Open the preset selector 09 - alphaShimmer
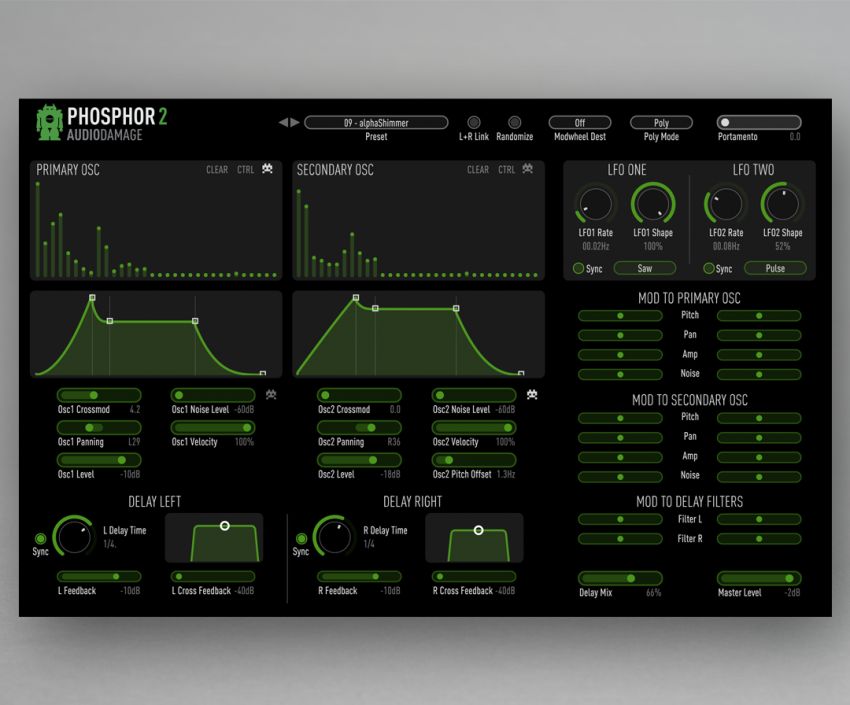 pos(376,122)
